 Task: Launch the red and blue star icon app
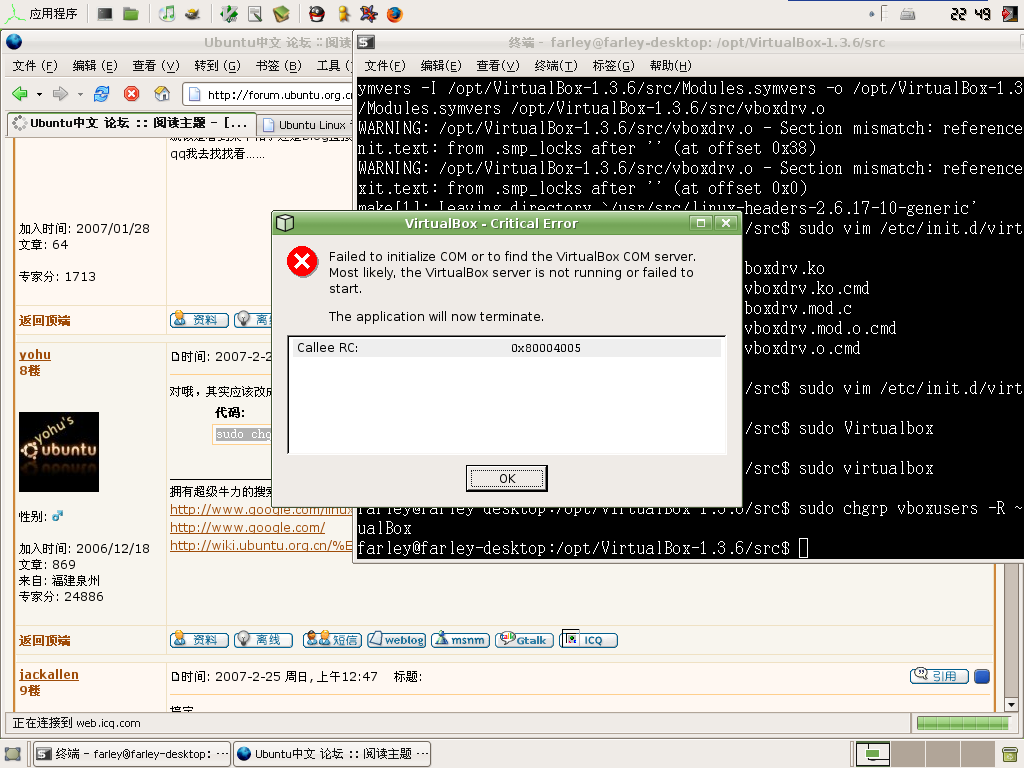click(368, 14)
